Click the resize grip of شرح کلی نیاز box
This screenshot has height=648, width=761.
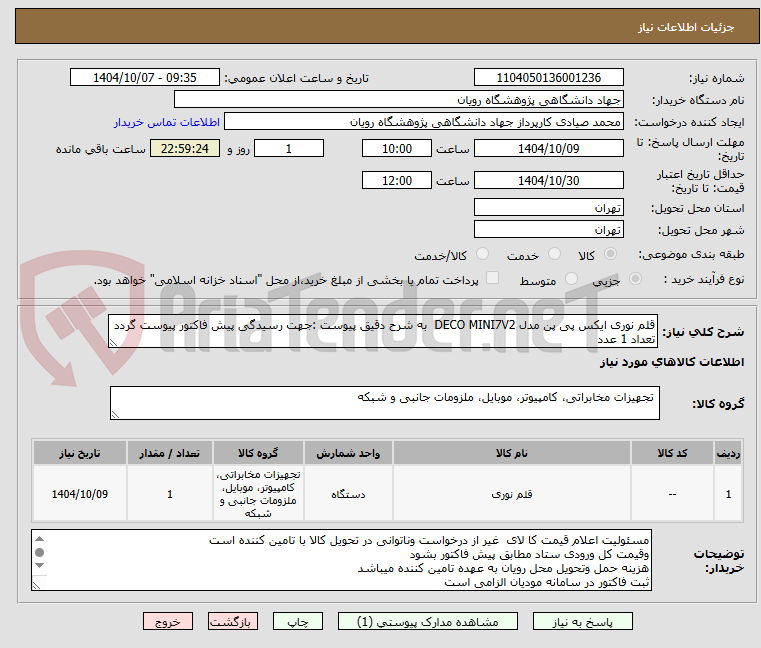click(114, 343)
